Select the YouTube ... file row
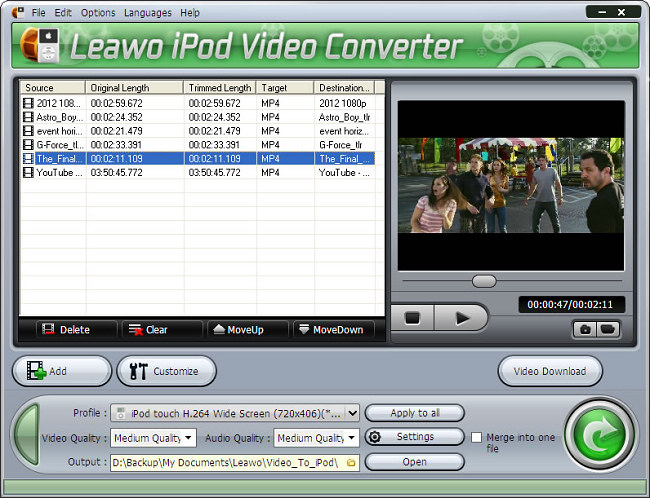650x498 pixels. coord(198,172)
